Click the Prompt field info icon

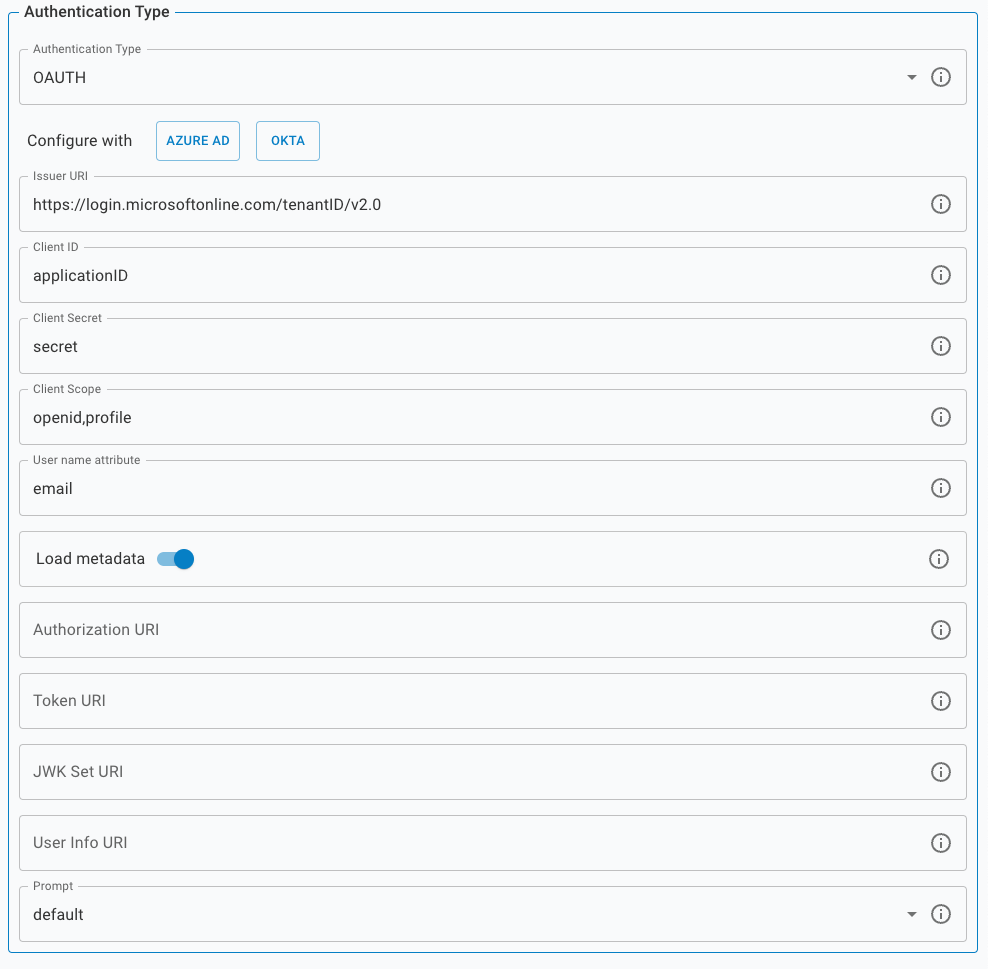[x=940, y=914]
